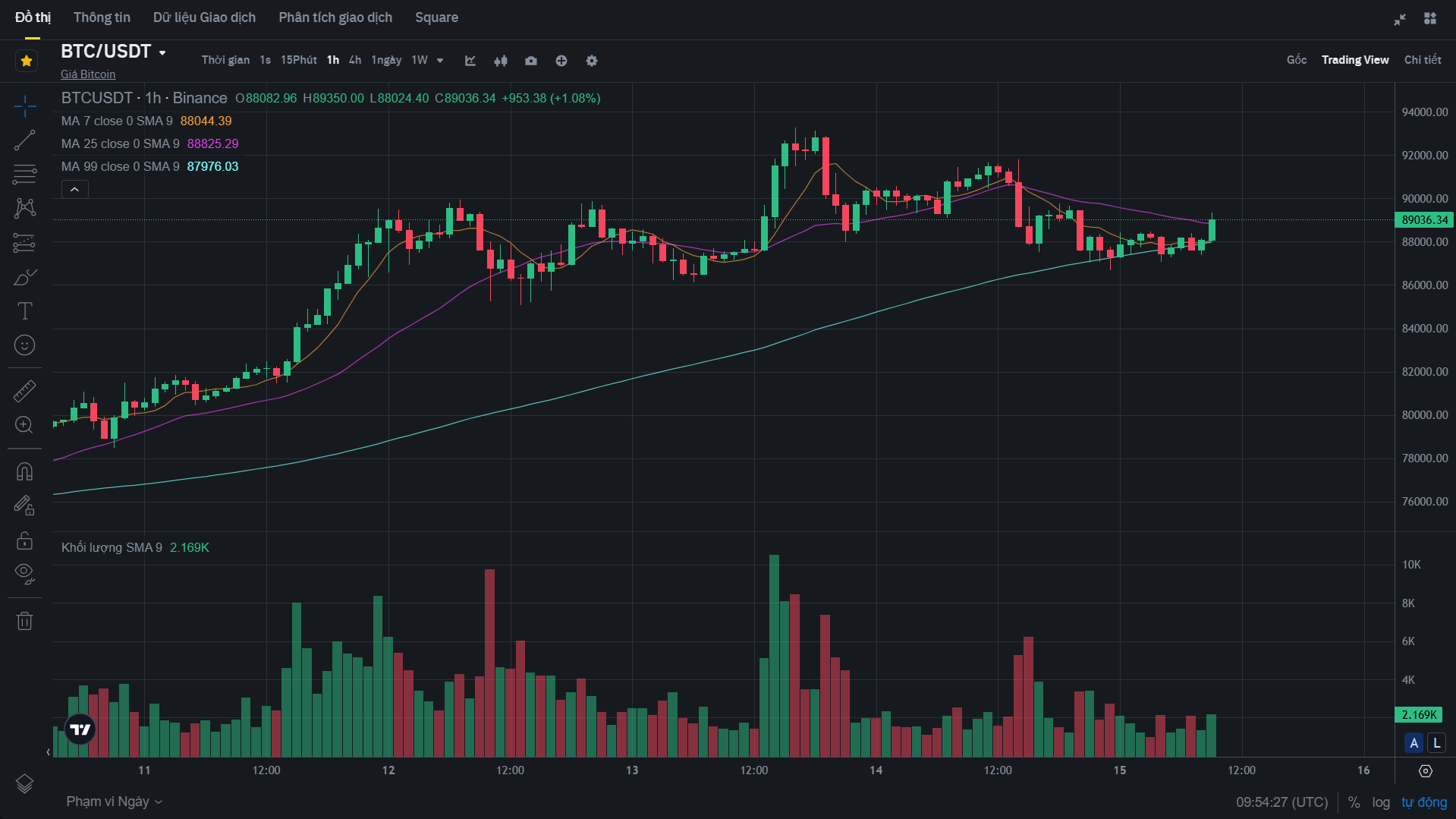Viewport: 1456px width, 819px height.
Task: Collapse the indicator legend chevron
Action: 74,189
